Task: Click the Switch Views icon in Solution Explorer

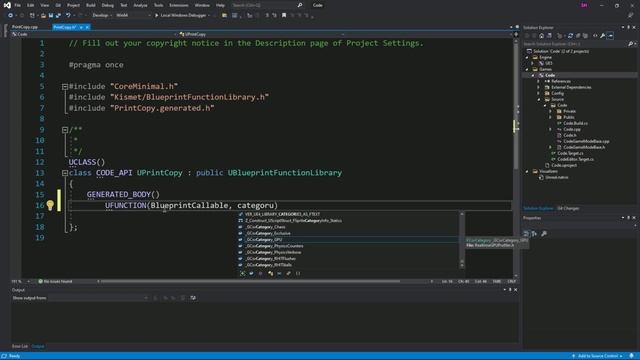Action: [549, 36]
